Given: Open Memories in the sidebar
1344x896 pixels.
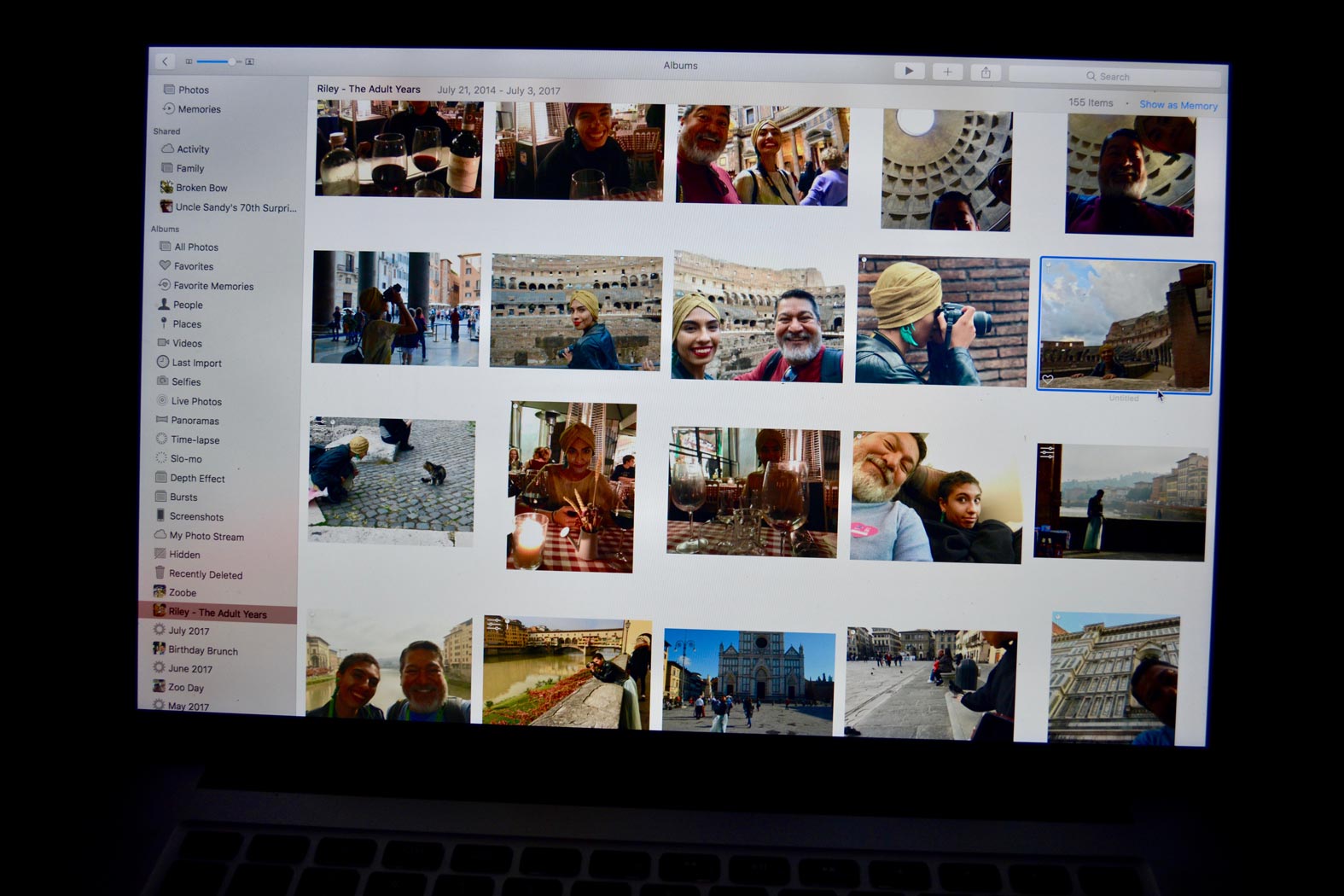Looking at the screenshot, I should click(x=199, y=109).
